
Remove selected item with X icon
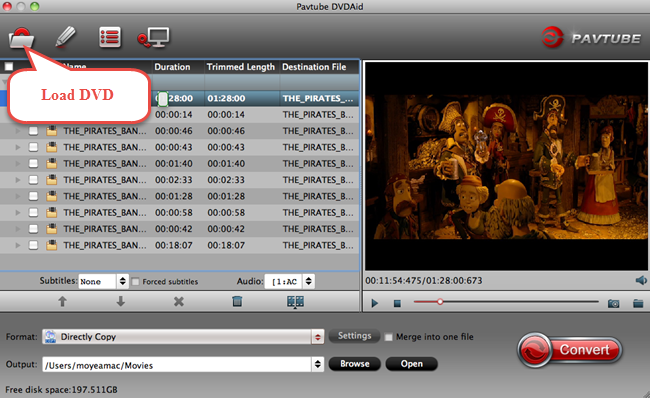[179, 301]
